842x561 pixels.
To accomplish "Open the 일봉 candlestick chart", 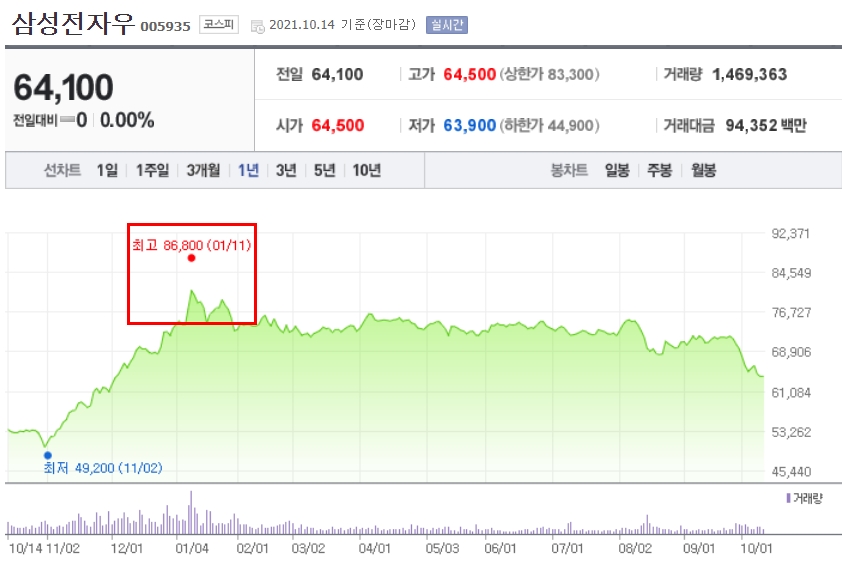I will [617, 171].
